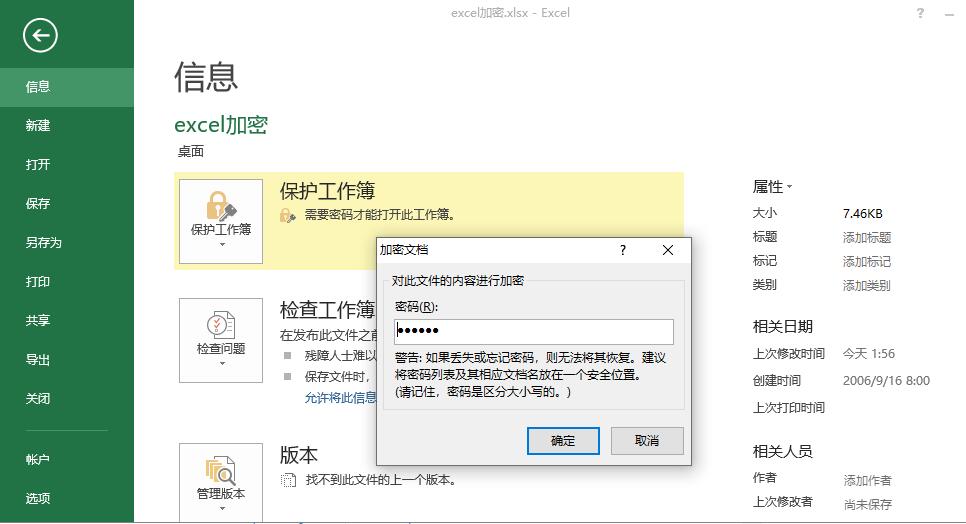This screenshot has width=966, height=524.
Task: Open the 打开 menu item
Action: pyautogui.click(x=67, y=164)
